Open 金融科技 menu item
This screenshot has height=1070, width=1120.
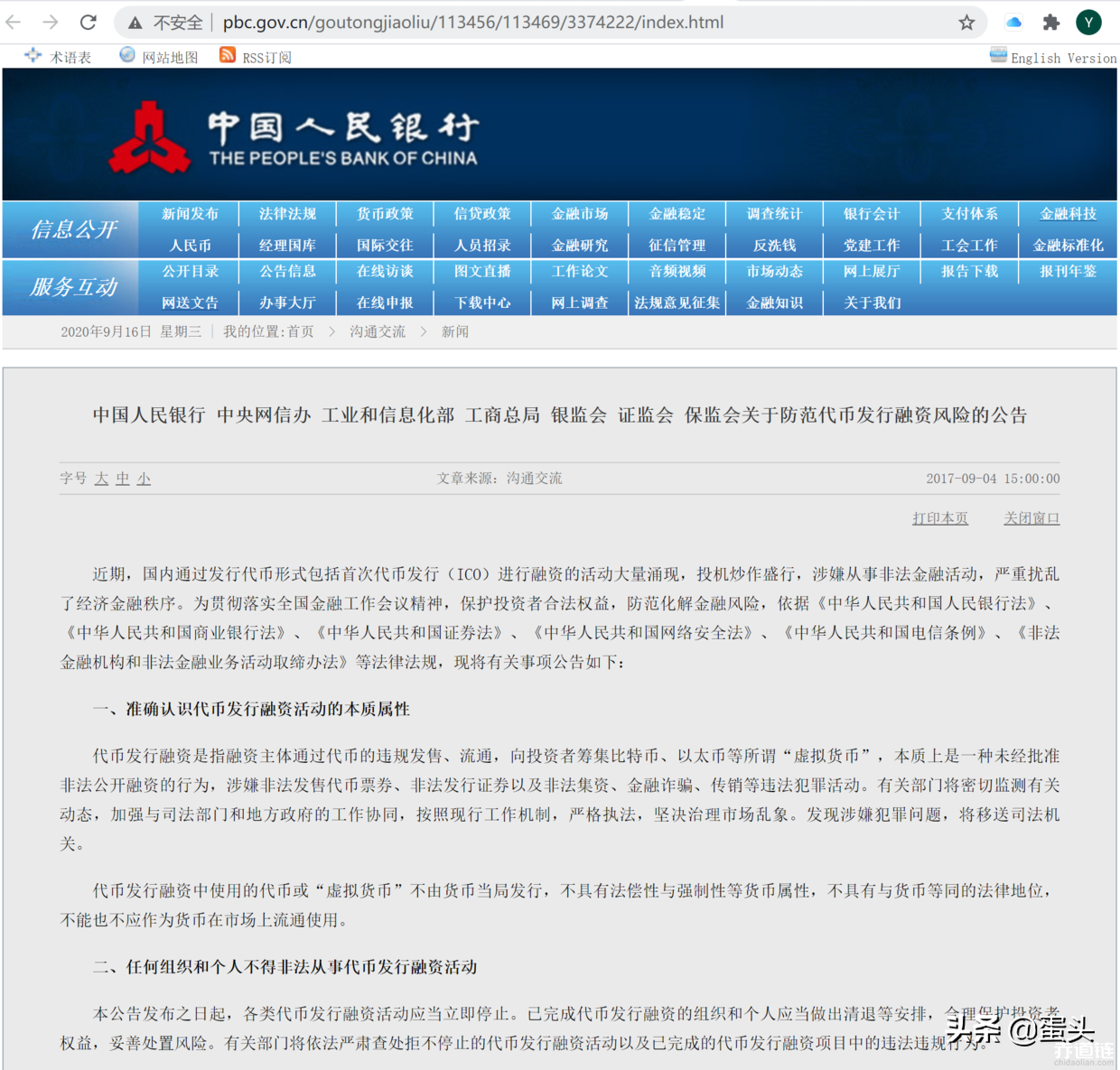pos(1068,214)
